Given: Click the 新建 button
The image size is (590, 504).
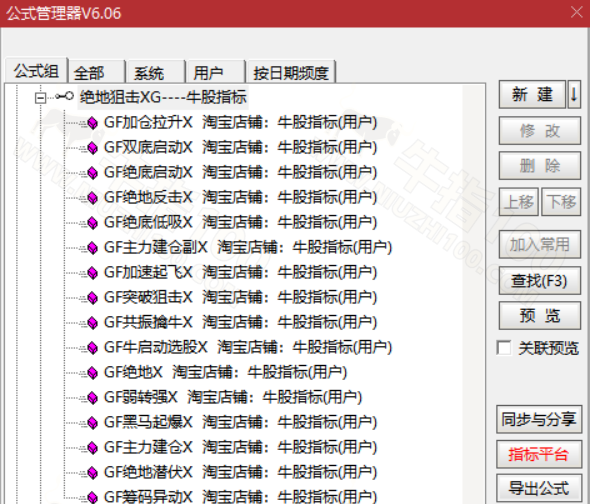Looking at the screenshot, I should point(532,94).
